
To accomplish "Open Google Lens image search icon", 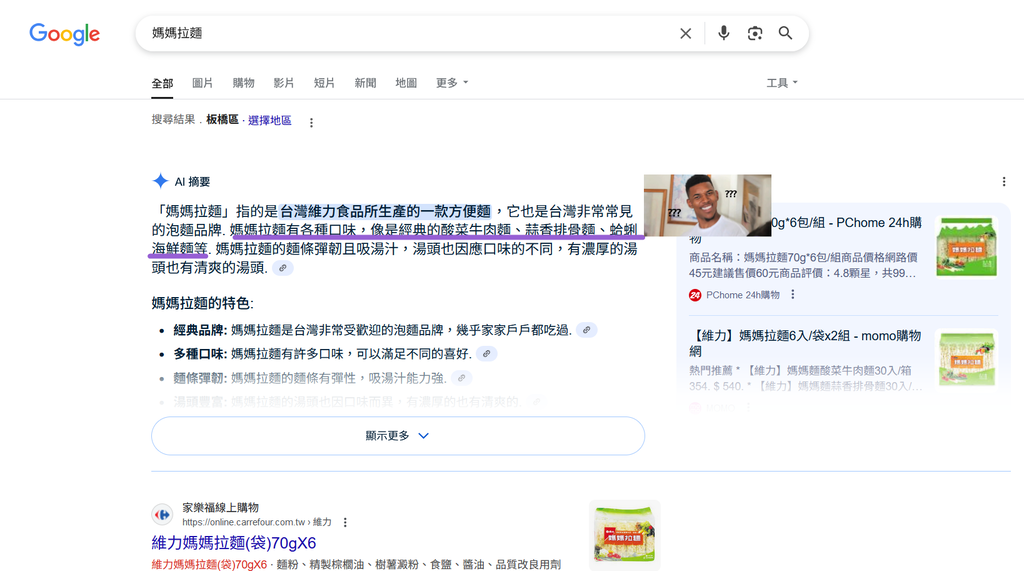I will pos(755,33).
